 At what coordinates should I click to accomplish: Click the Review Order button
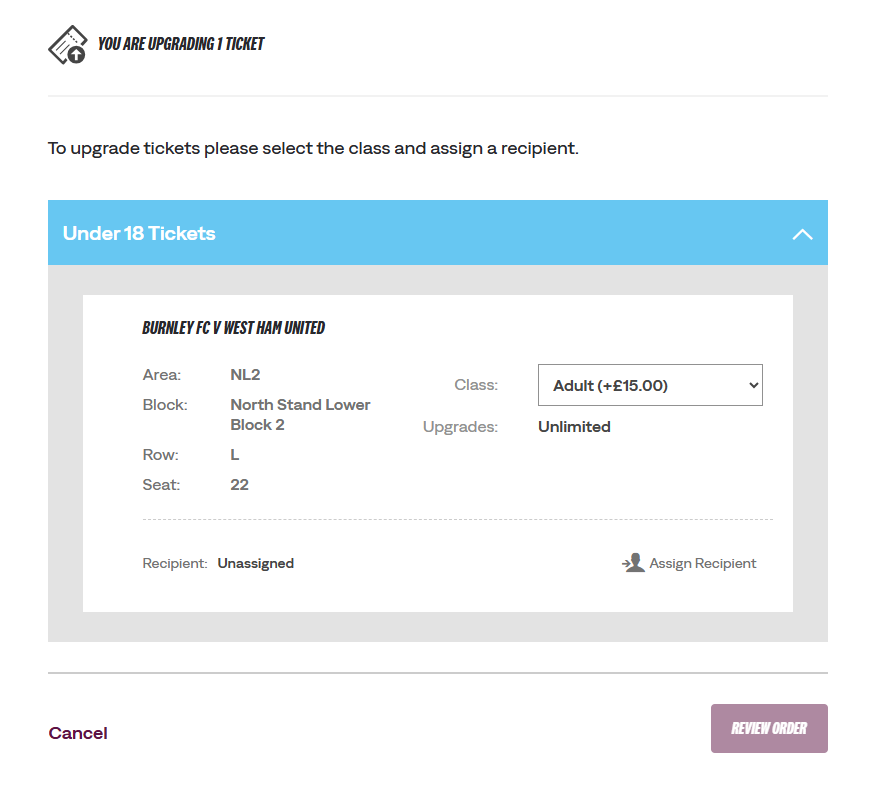click(x=769, y=728)
